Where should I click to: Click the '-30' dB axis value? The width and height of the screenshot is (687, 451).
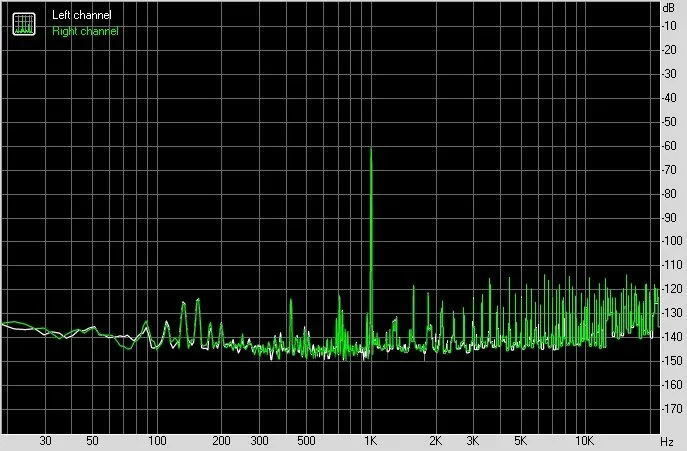[669, 74]
